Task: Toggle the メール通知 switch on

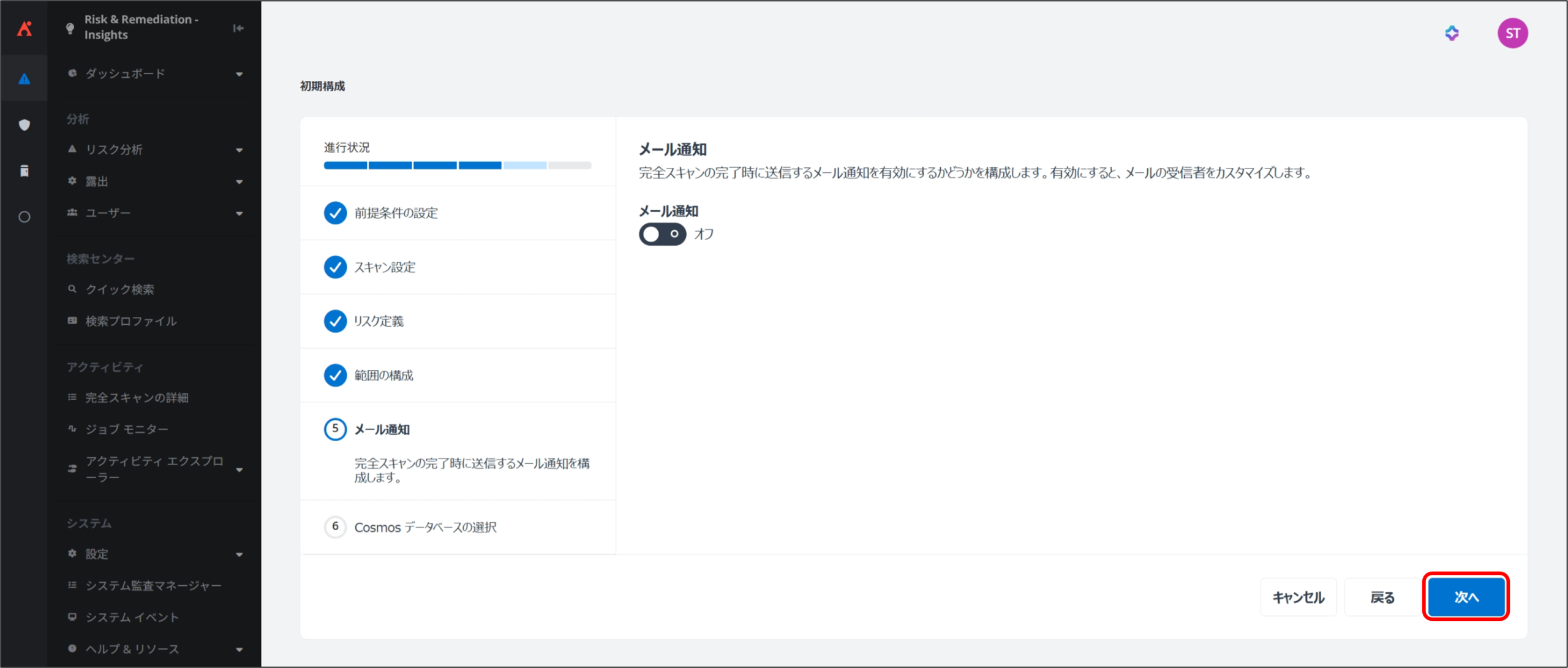Action: tap(662, 234)
